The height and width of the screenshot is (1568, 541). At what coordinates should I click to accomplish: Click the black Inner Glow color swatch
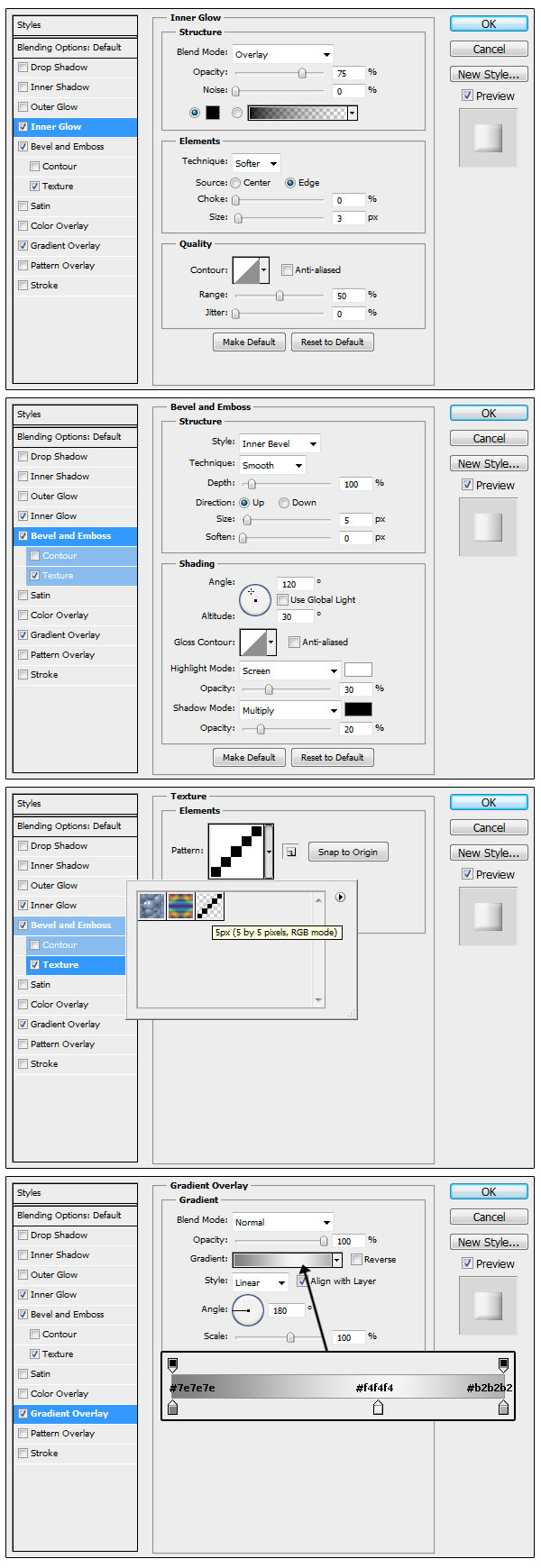tap(213, 113)
